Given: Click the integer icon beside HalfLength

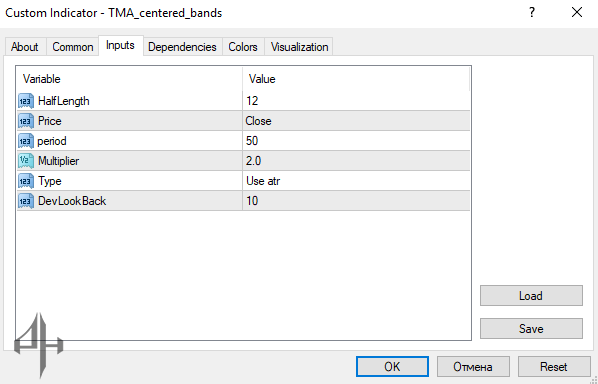Looking at the screenshot, I should point(26,101).
